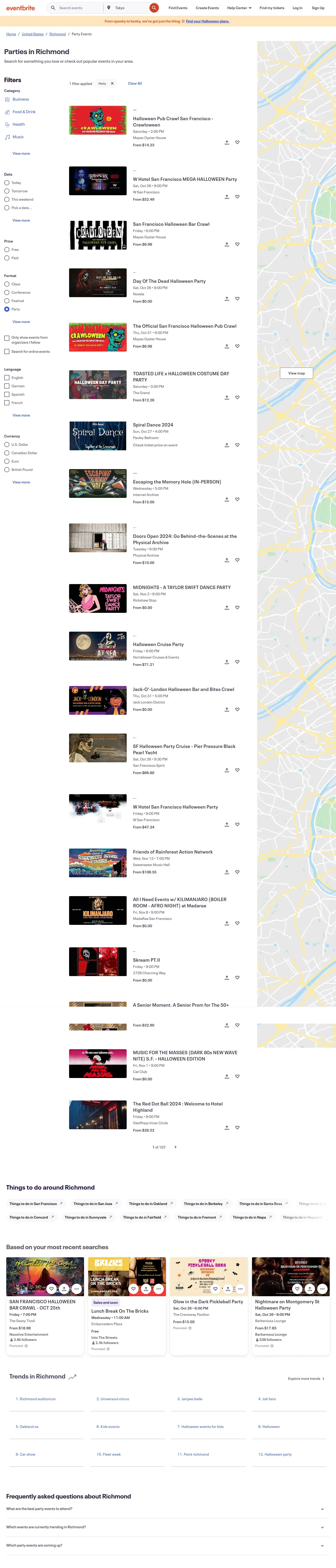Click Explore more trends link
Viewport: 336px width, 1568px height.
pos(306,1379)
